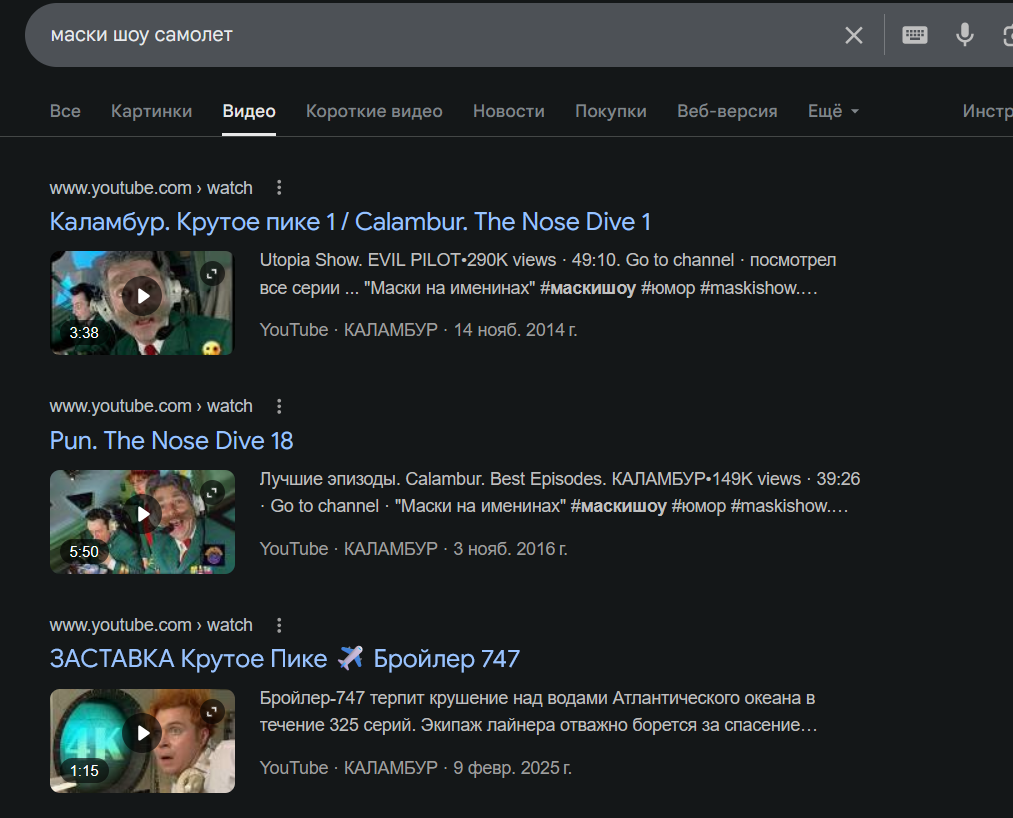Open the Инструменты search tools

pyautogui.click(x=987, y=111)
